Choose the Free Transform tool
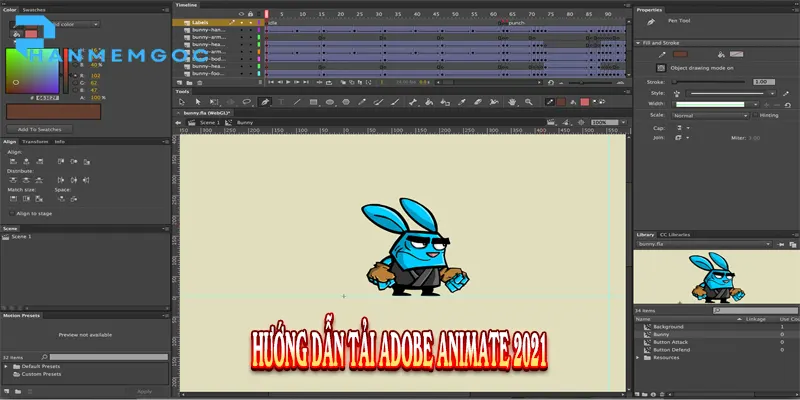The image size is (800, 400). coord(214,102)
